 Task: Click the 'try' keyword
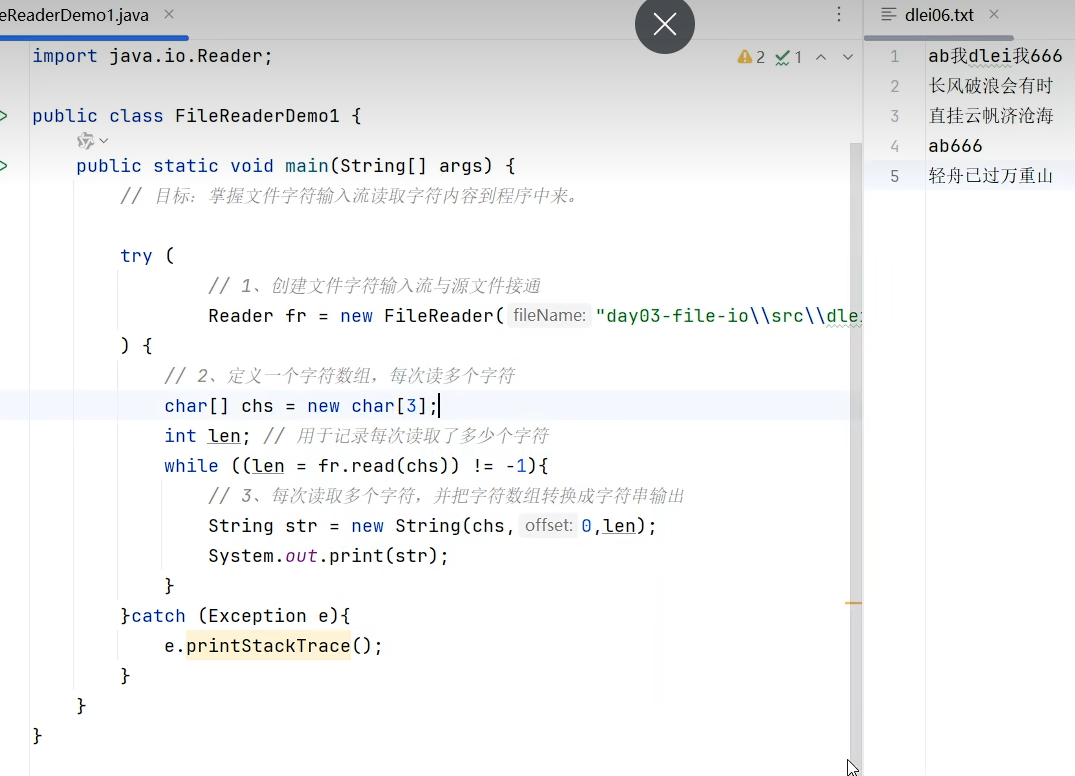(x=136, y=256)
